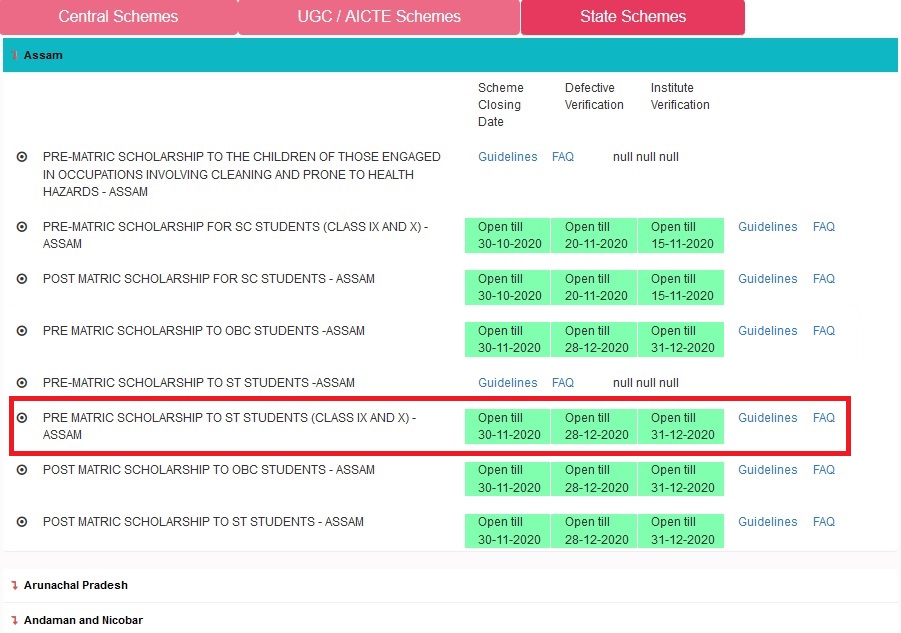Expand the Arunachal Pradesh section
Viewport: 901px width, 633px height.
pyautogui.click(x=75, y=585)
